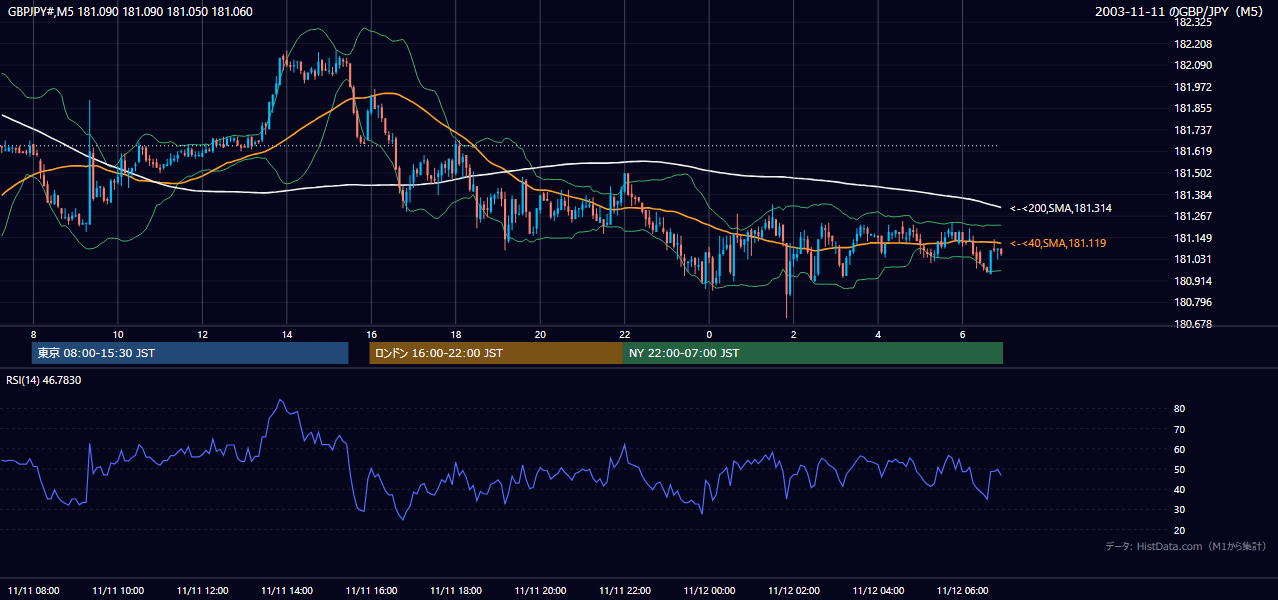This screenshot has height=600, width=1278.
Task: Click RSI axis level 60
Action: click(x=1180, y=449)
